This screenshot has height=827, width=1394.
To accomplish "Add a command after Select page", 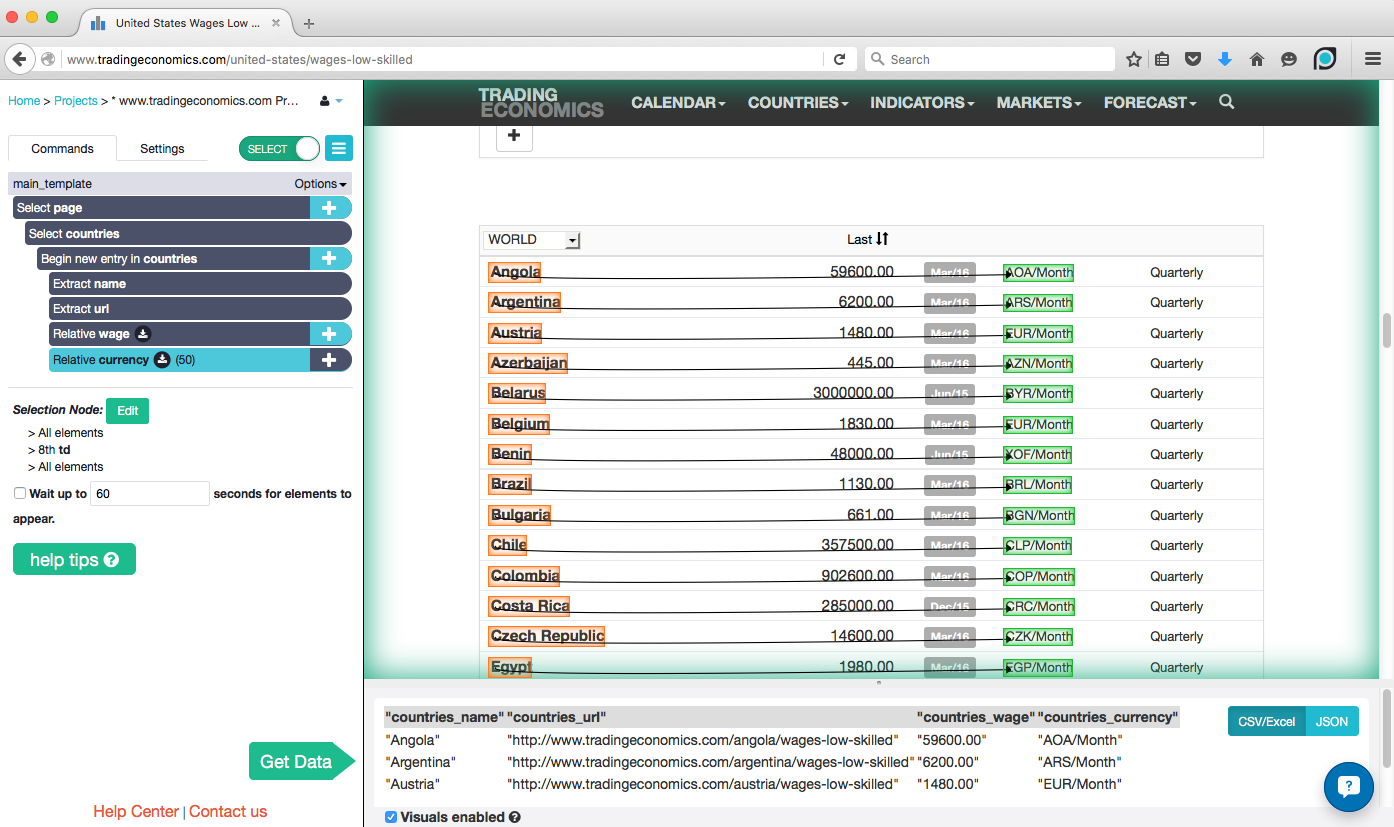I will point(329,208).
